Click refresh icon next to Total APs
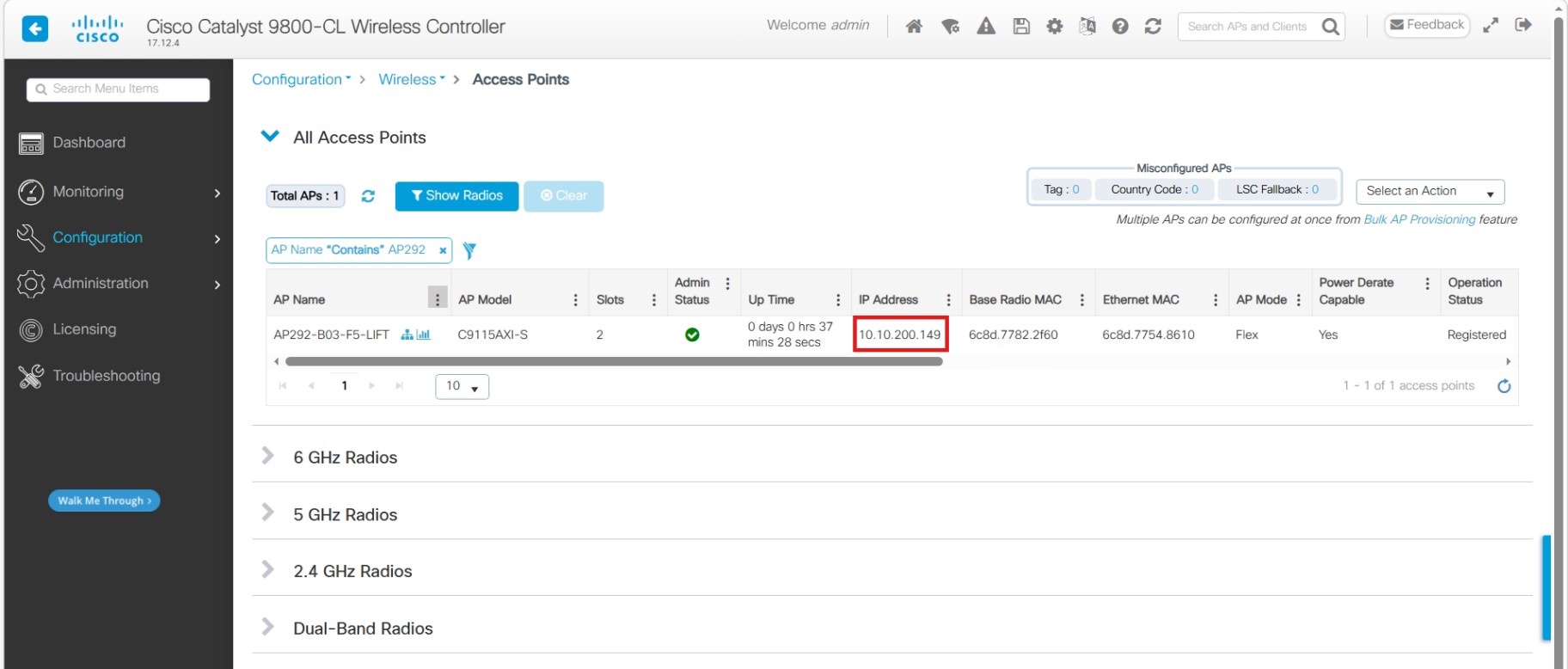This screenshot has width=1568, height=669. 368,196
